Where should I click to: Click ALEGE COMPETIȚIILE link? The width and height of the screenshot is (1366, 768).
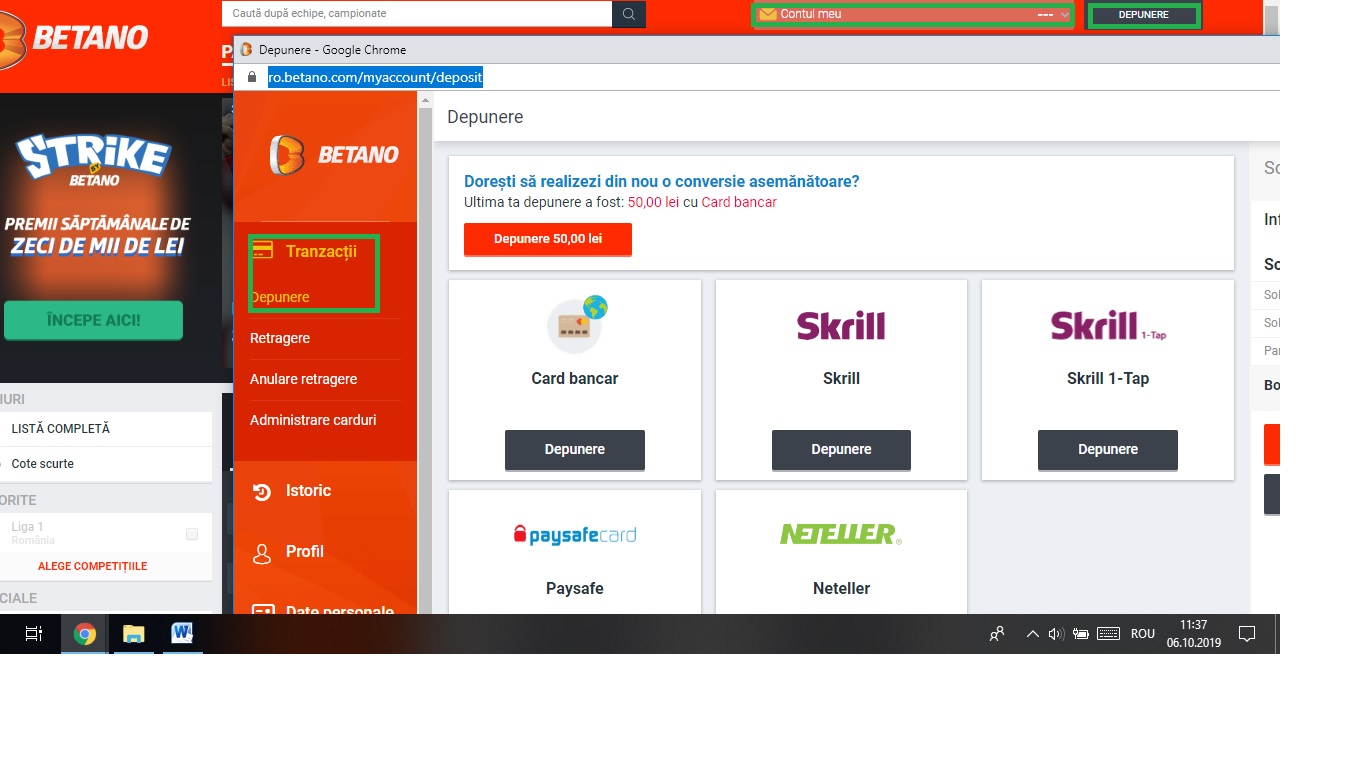tap(92, 566)
